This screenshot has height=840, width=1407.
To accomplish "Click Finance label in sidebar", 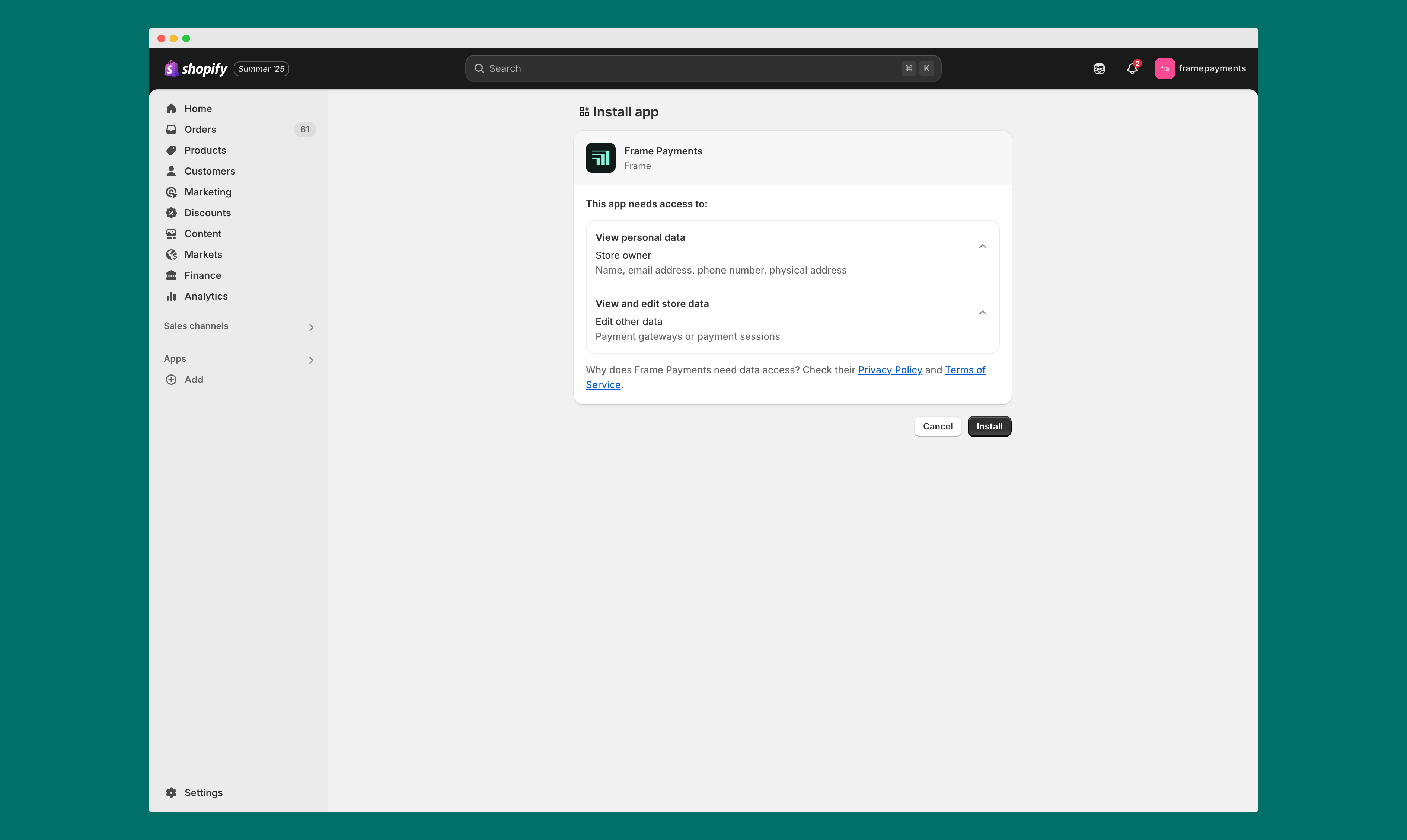I will [x=202, y=275].
